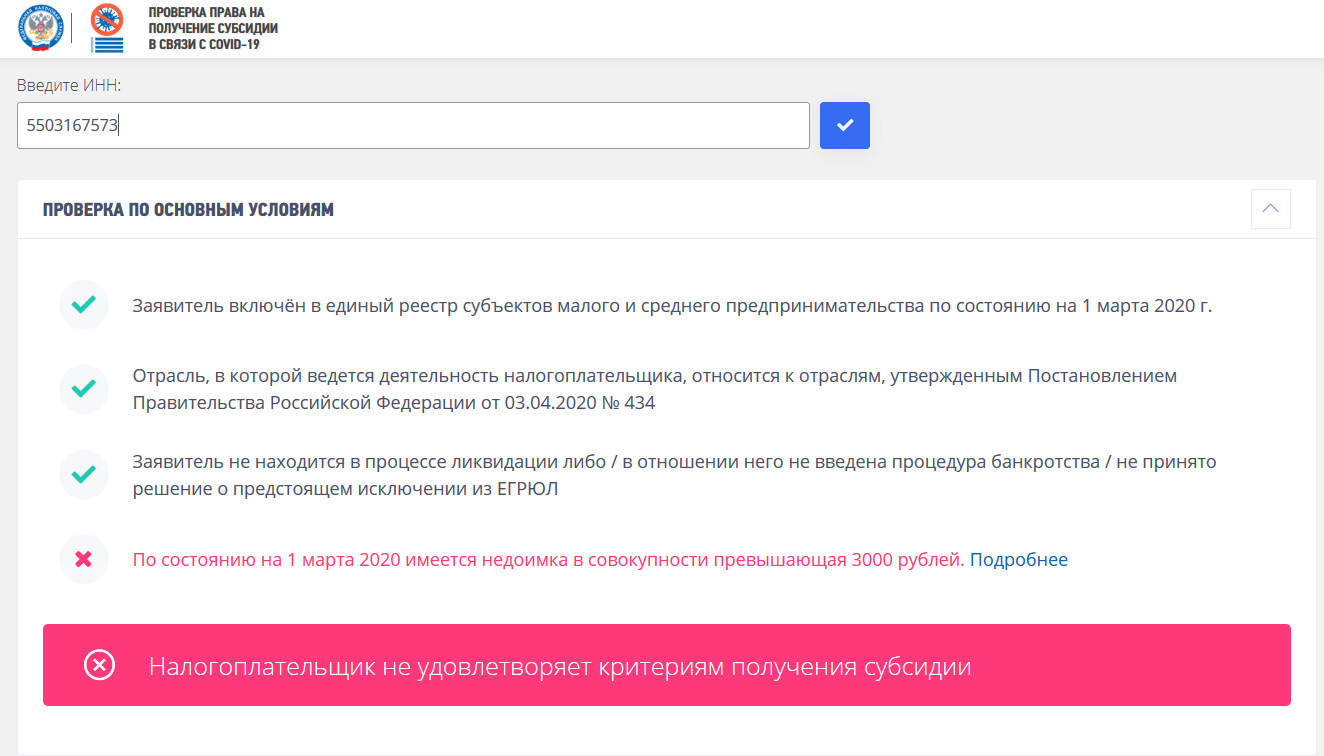Click green check icon beside SME registry line
This screenshot has width=1324, height=756.
[x=84, y=306]
